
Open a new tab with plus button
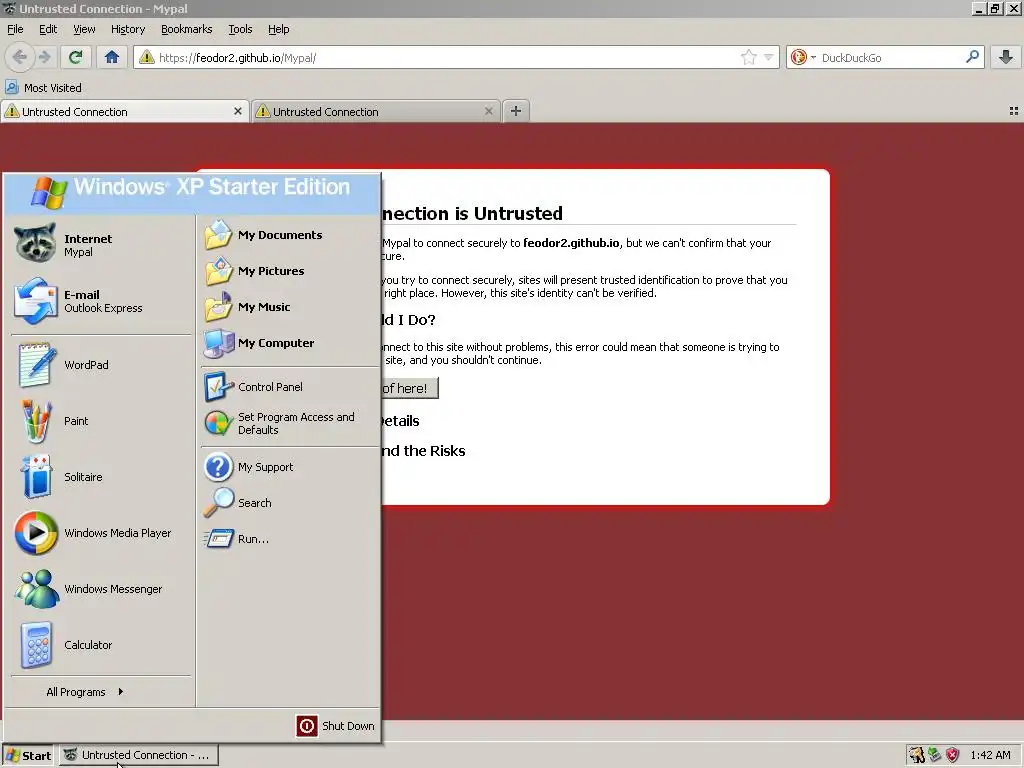coord(516,111)
